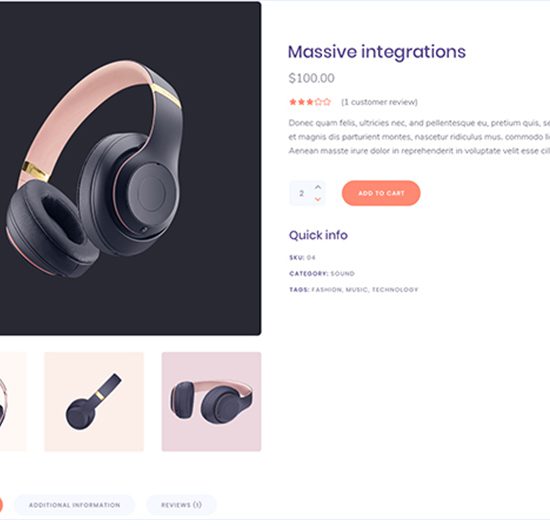
Task: Switch to the Additional Information tab
Action: coord(74,505)
